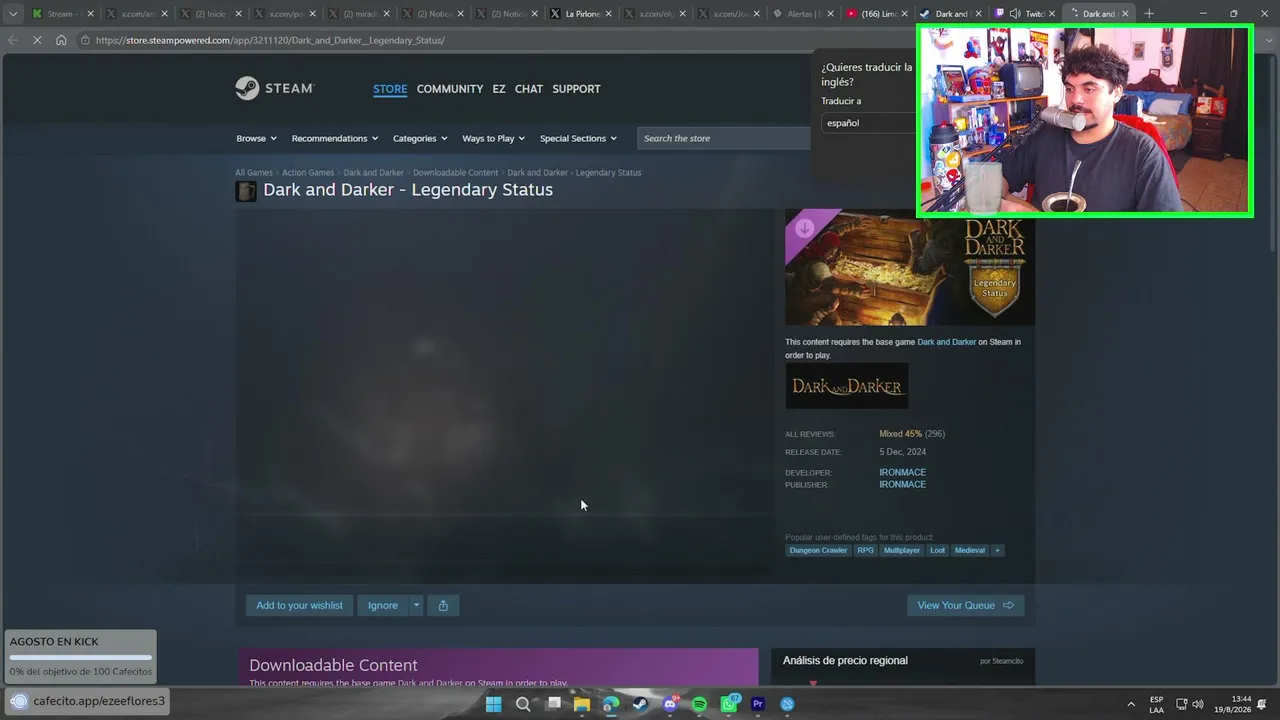Screen dimensions: 1280x720
Task: Open the browser tab list dropdown
Action: [13, 14]
